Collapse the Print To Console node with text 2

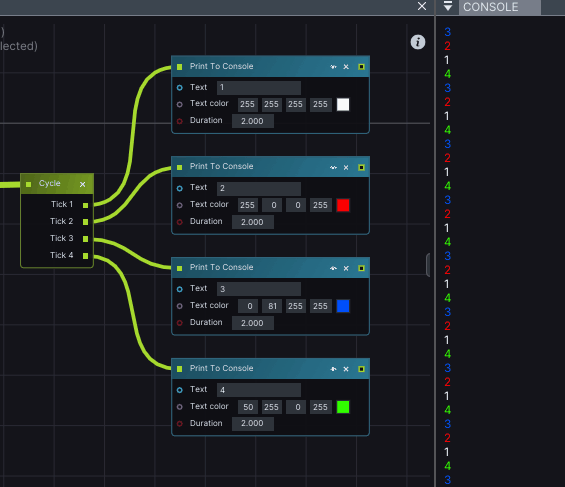click(x=333, y=167)
